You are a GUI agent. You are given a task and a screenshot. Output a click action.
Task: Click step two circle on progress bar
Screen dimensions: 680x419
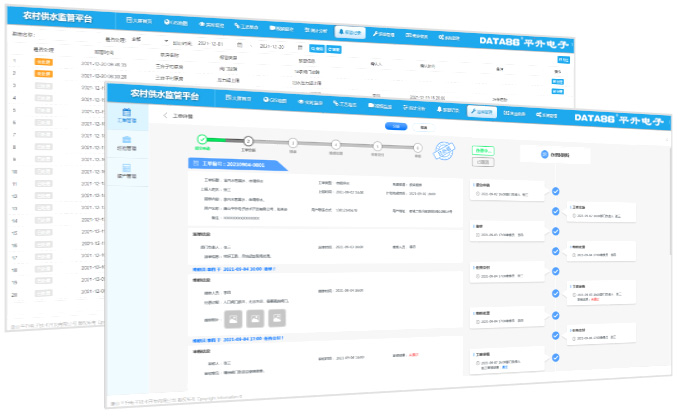pyautogui.click(x=248, y=141)
